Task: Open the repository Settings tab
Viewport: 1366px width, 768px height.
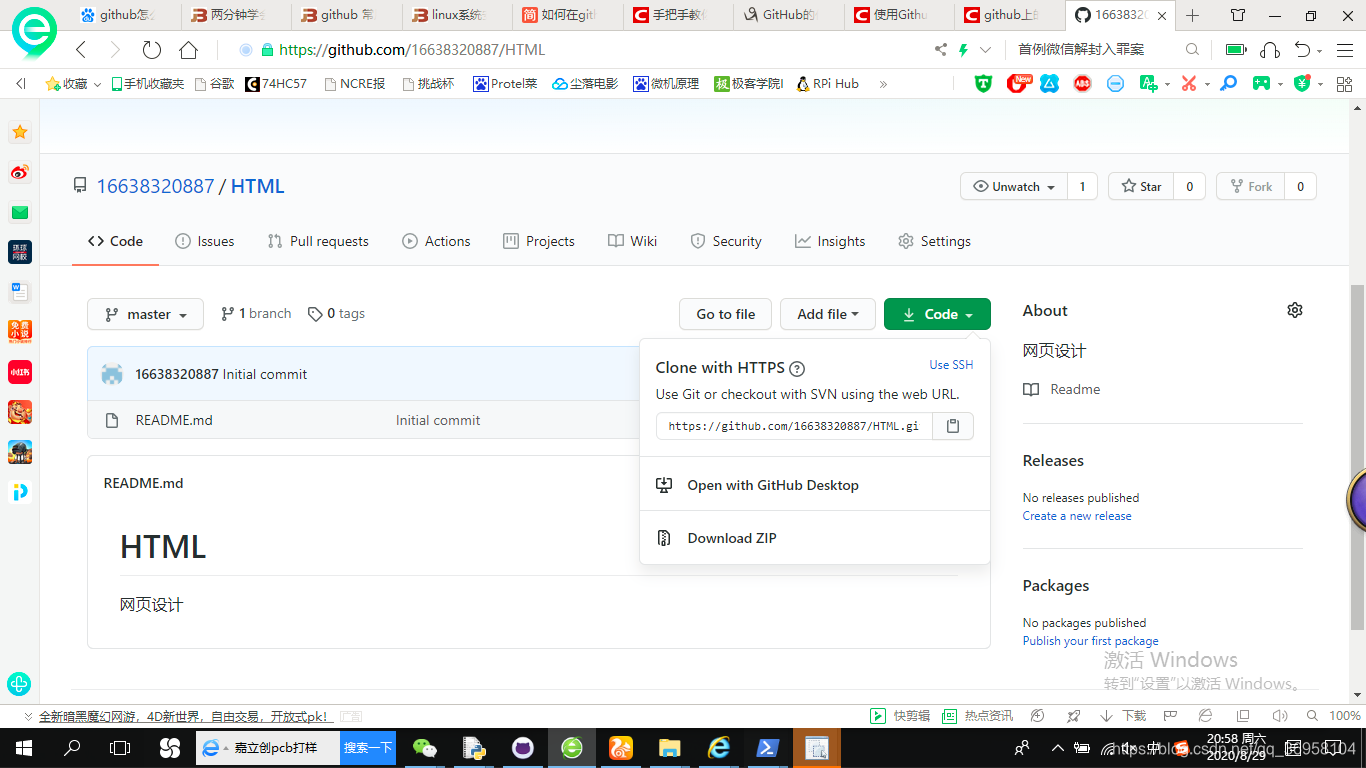Action: (x=934, y=241)
